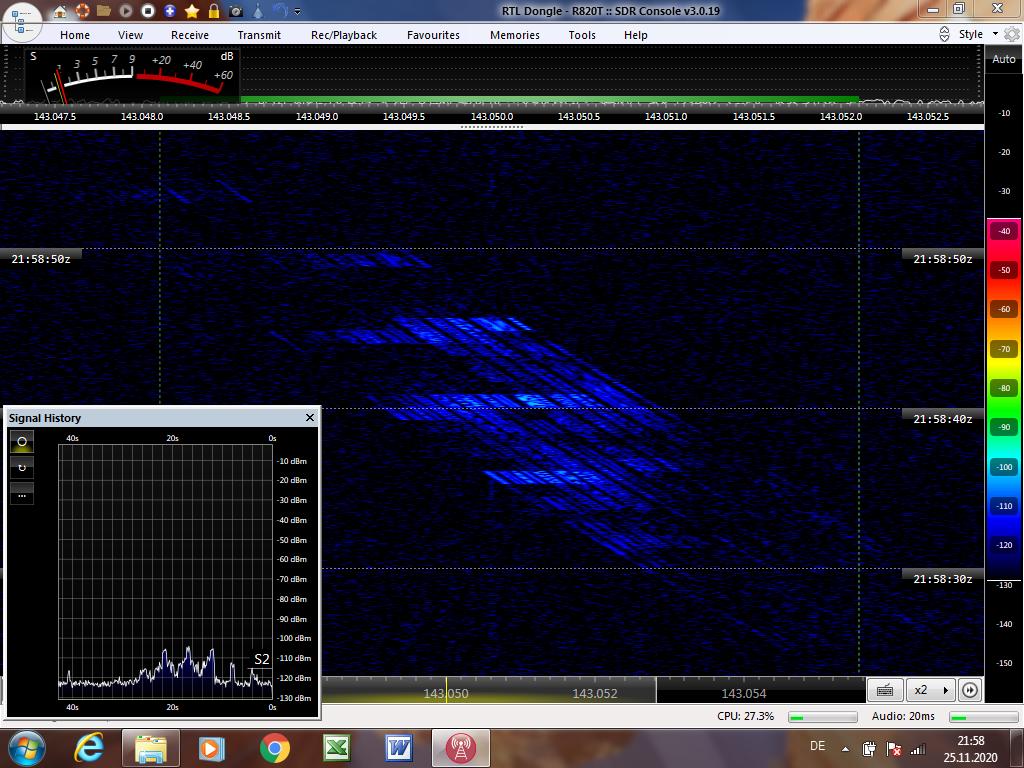Click the orange lifebuoy help icon
Screen dimensions: 1024x768
point(82,10)
